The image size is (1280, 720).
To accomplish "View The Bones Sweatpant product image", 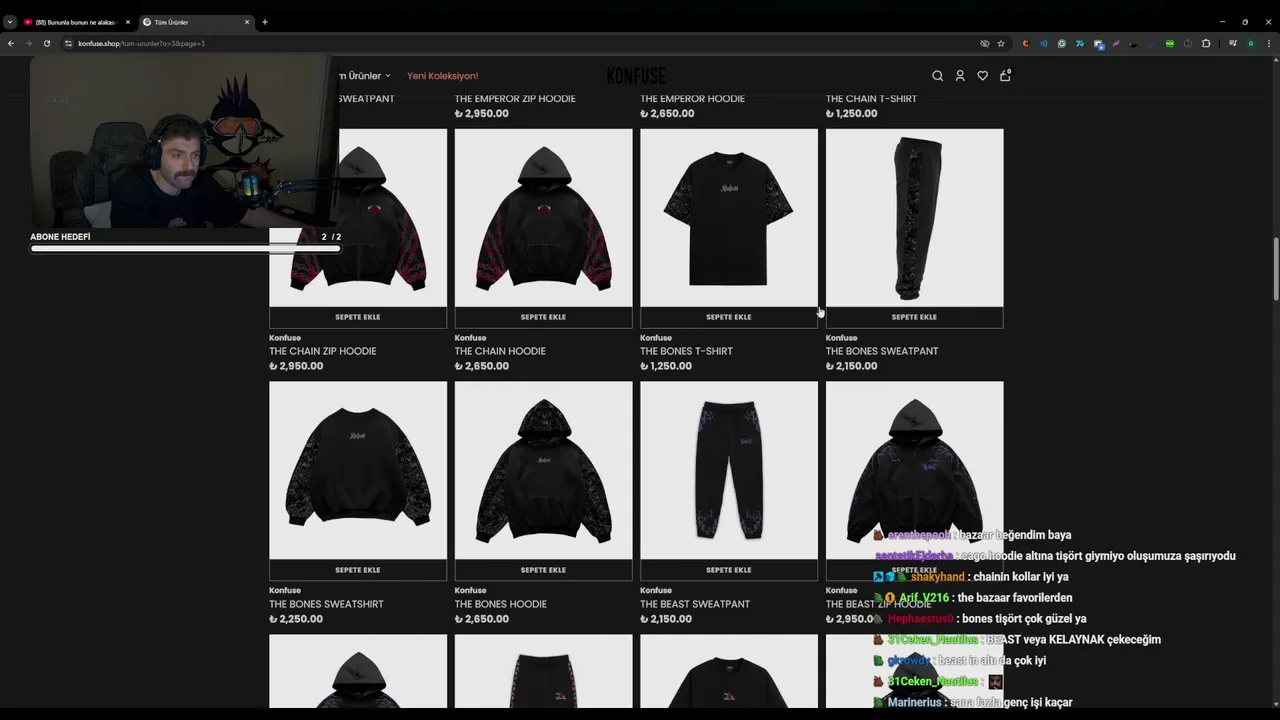I will click(x=914, y=218).
